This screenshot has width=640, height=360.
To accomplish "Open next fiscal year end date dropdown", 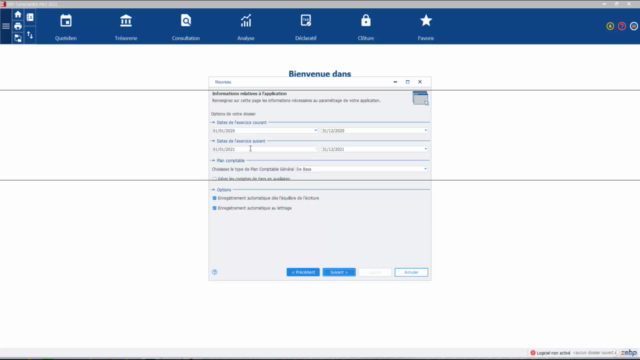I will pyautogui.click(x=425, y=149).
